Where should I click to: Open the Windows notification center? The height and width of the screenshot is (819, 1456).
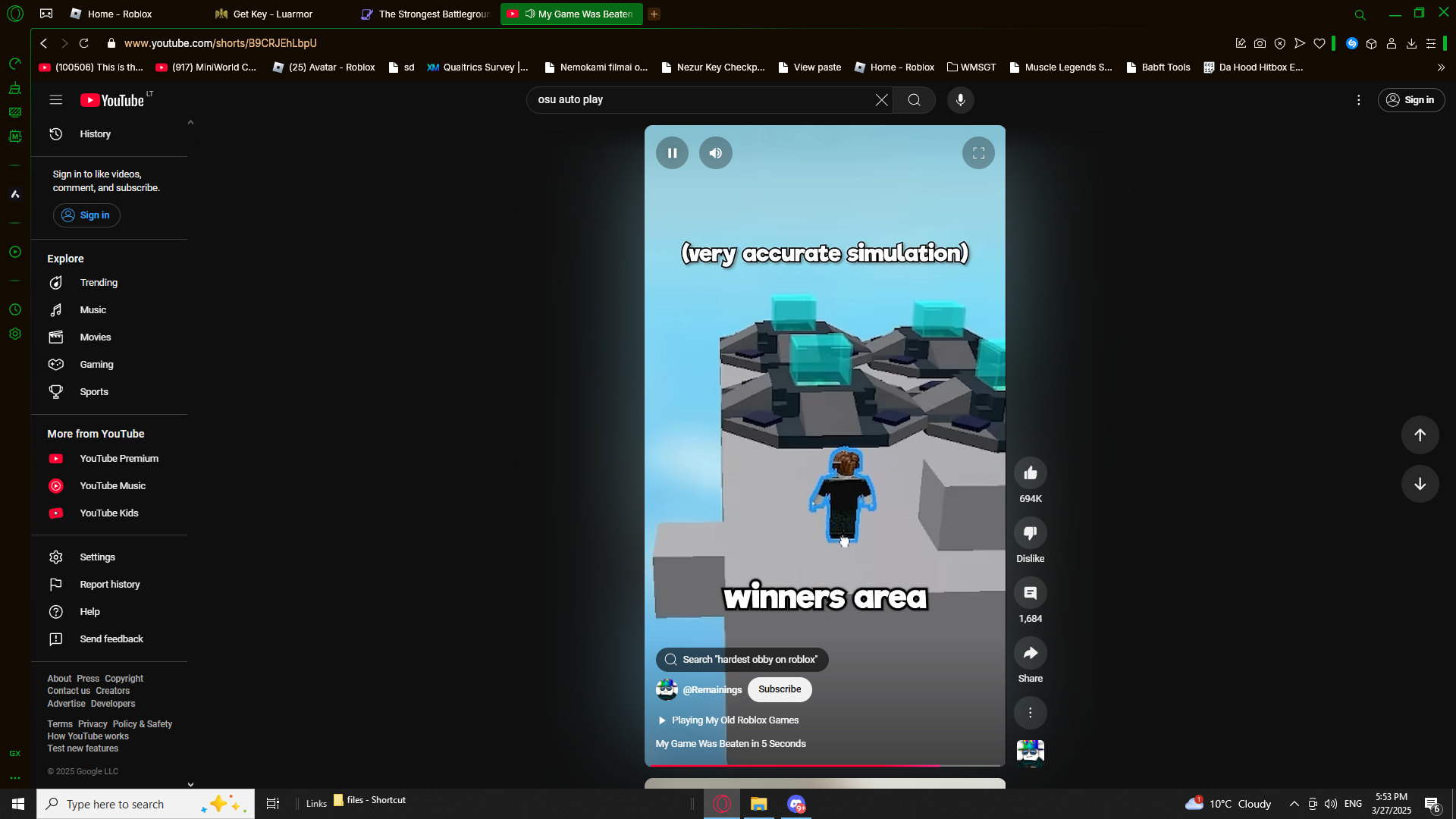[x=1432, y=804]
